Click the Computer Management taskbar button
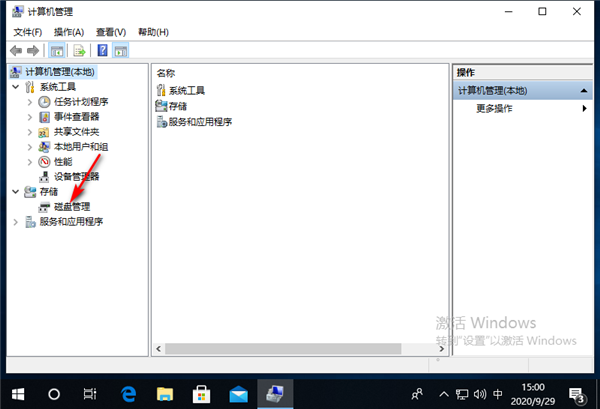This screenshot has width=600, height=409. point(275,394)
